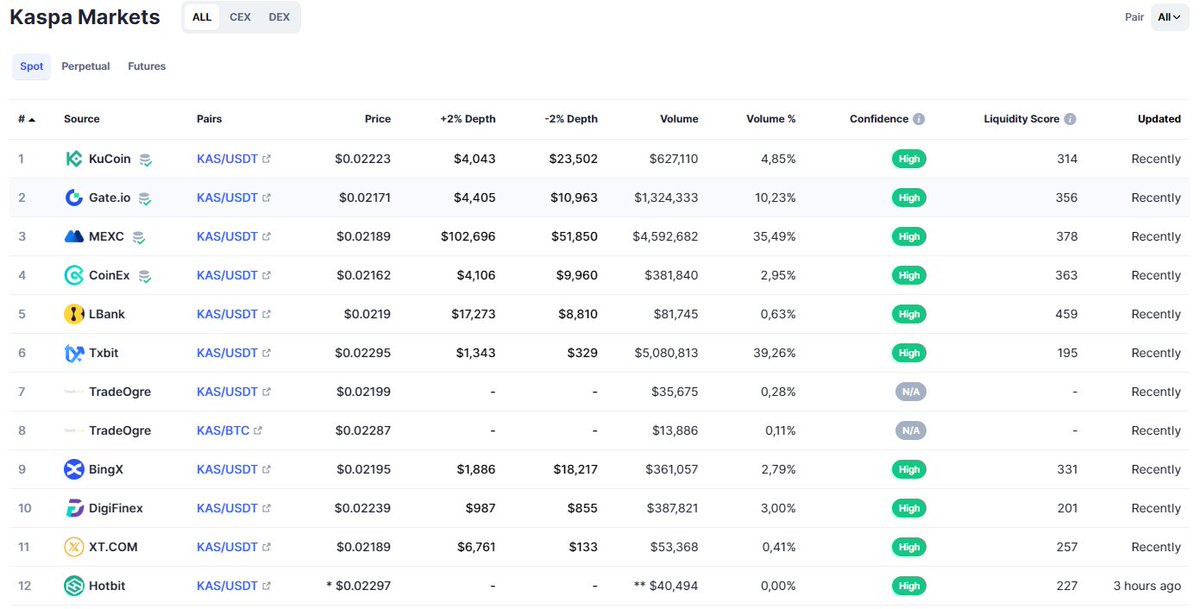Sort table by Confidence column header
Viewport: 1200px width, 609px height.
click(x=879, y=119)
